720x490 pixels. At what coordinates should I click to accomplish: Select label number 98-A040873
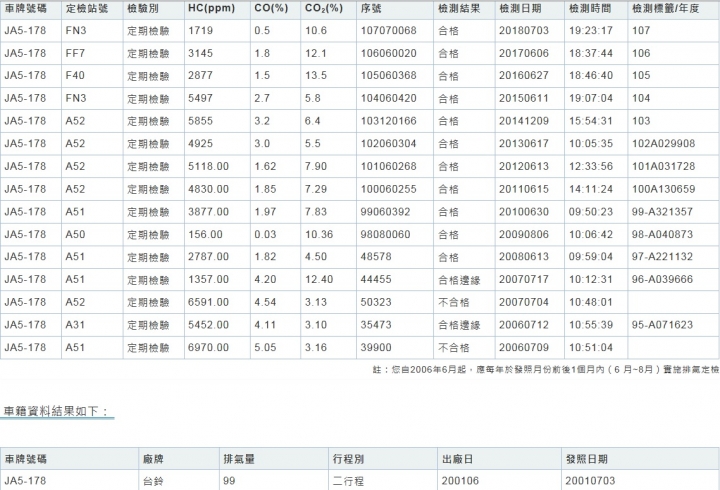click(x=662, y=234)
